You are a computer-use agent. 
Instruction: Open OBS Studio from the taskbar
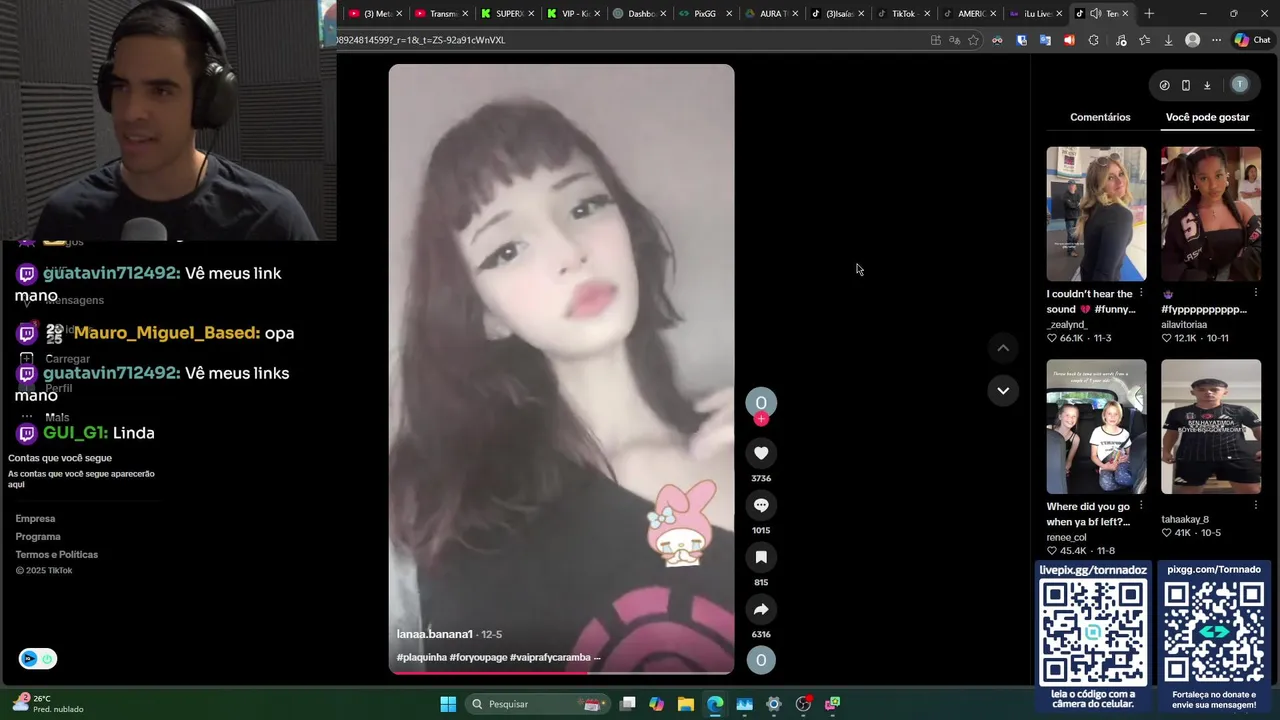pyautogui.click(x=803, y=704)
